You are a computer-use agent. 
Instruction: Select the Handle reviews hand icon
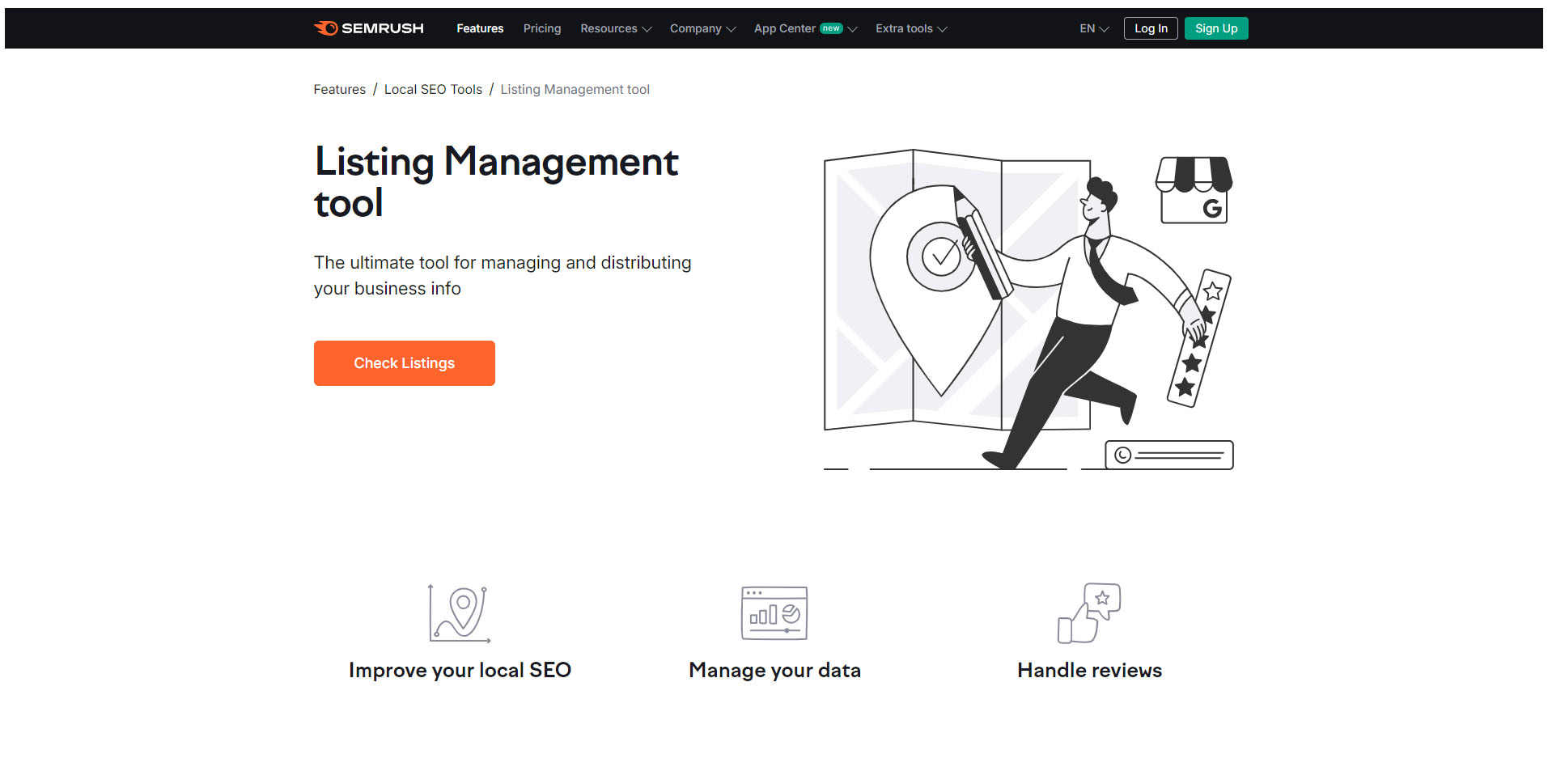pyautogui.click(x=1088, y=613)
